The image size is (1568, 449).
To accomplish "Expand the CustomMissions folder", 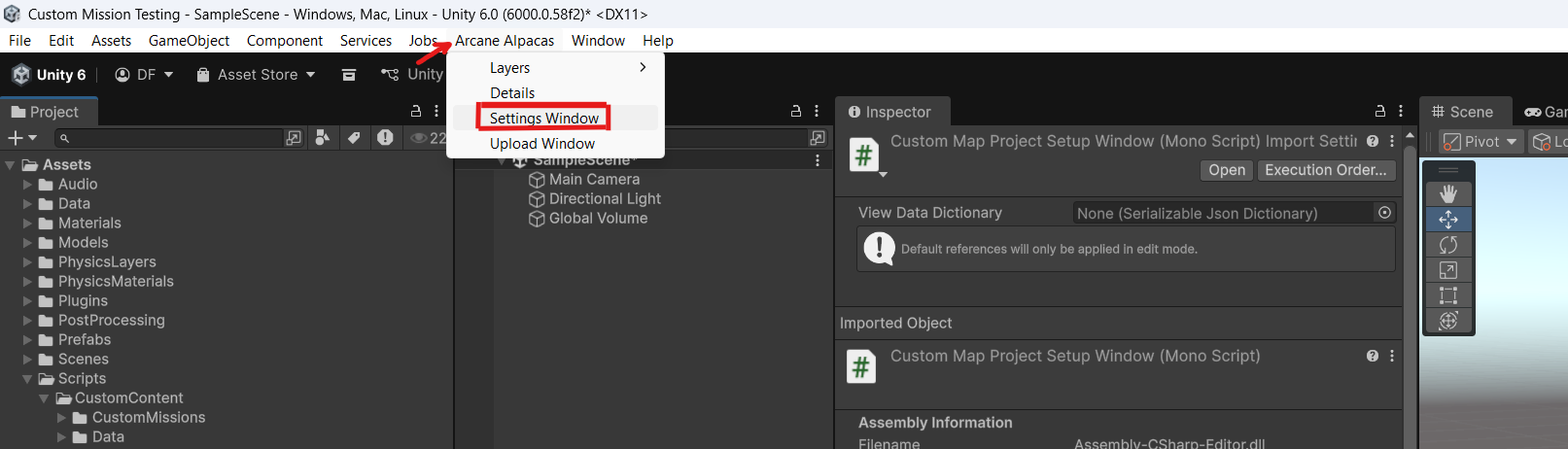I will pyautogui.click(x=61, y=418).
